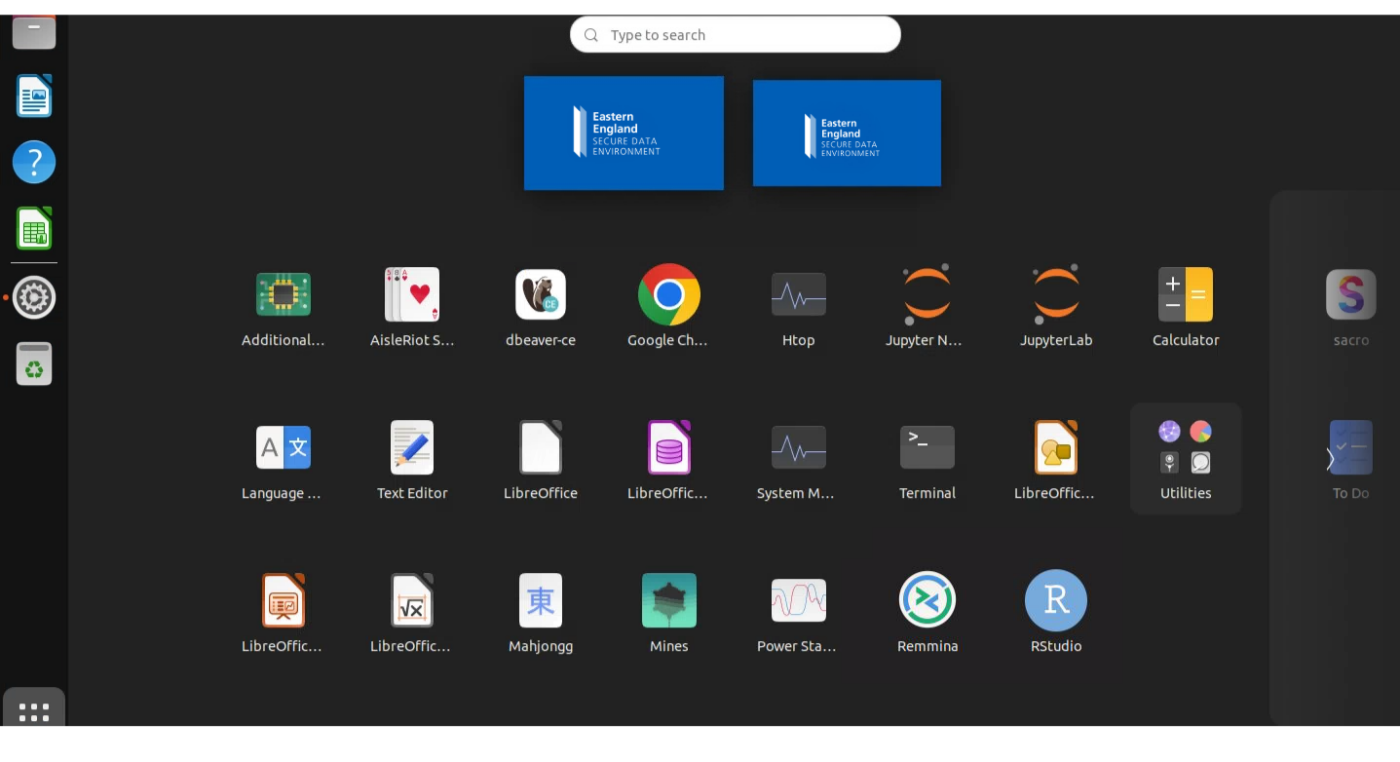Open the RStudio application
1400x762 pixels.
point(1056,601)
